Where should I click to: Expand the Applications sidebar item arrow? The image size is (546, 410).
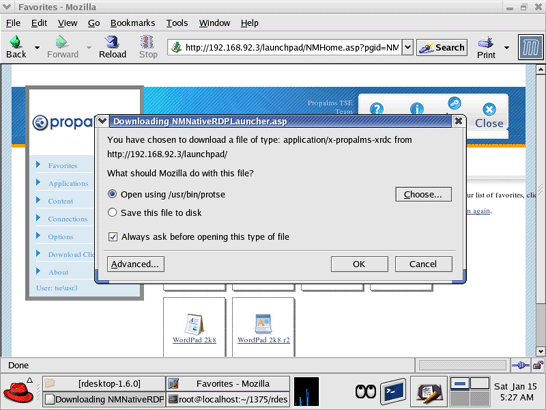[38, 182]
